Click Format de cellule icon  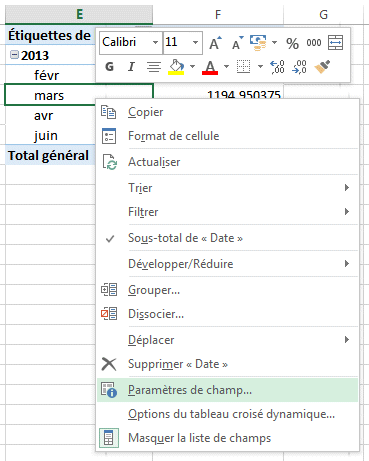(x=109, y=136)
